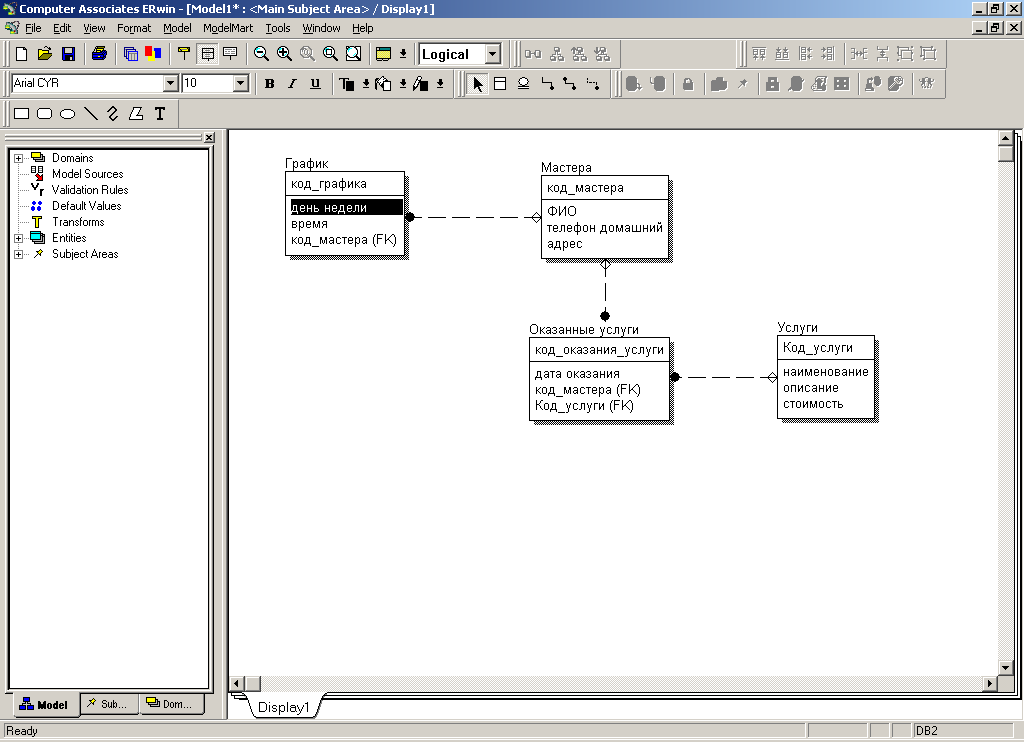Open the Arial CYR font dropdown
Screen dimensions: 1024x742
pos(170,83)
